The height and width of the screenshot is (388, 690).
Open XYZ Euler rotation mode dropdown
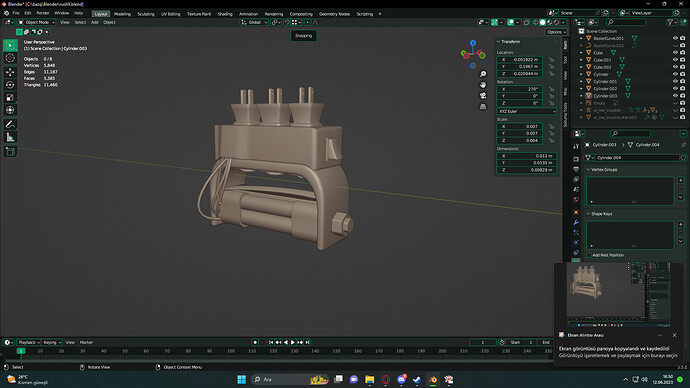[526, 111]
